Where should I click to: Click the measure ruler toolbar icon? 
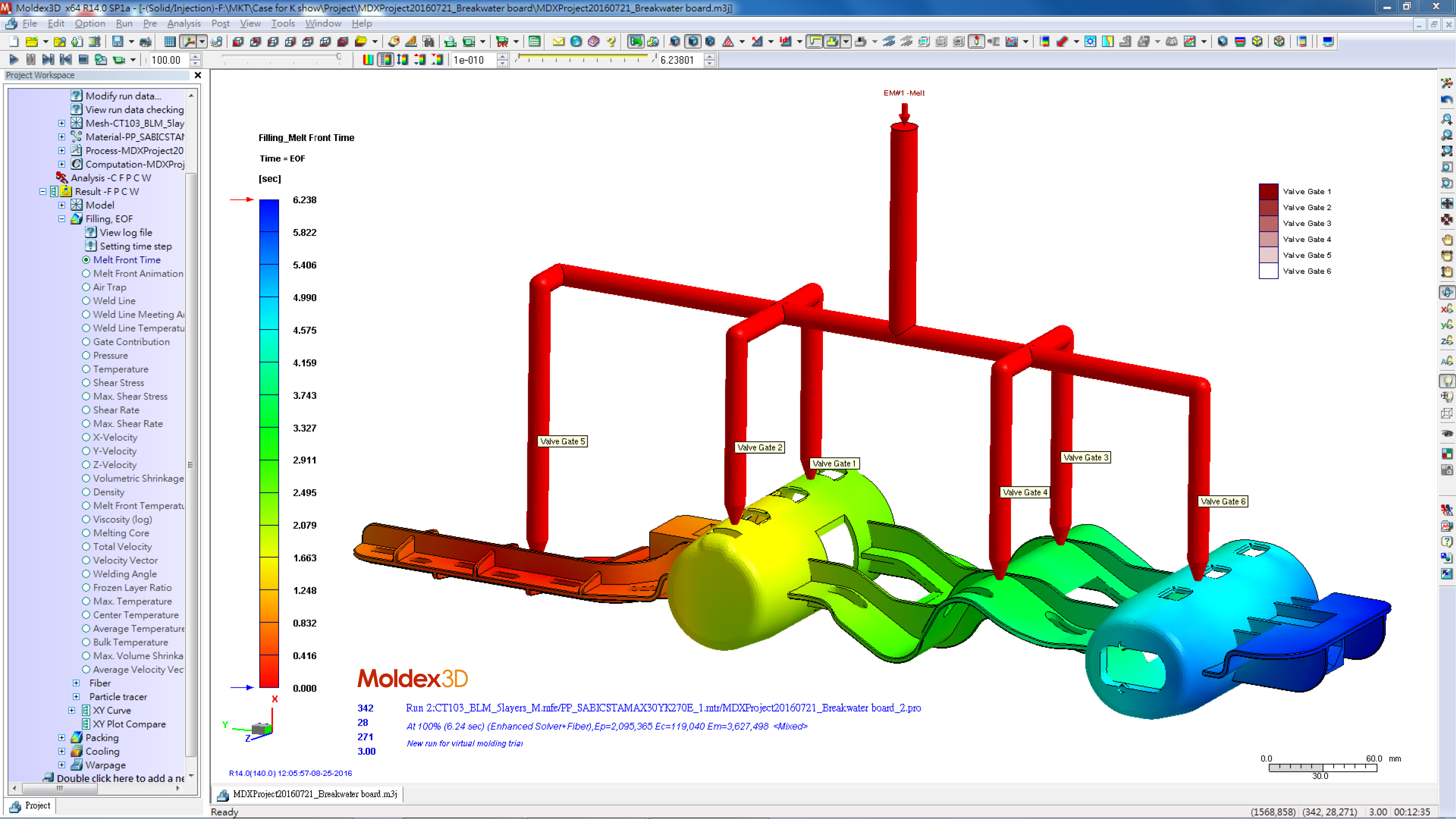pos(411,41)
